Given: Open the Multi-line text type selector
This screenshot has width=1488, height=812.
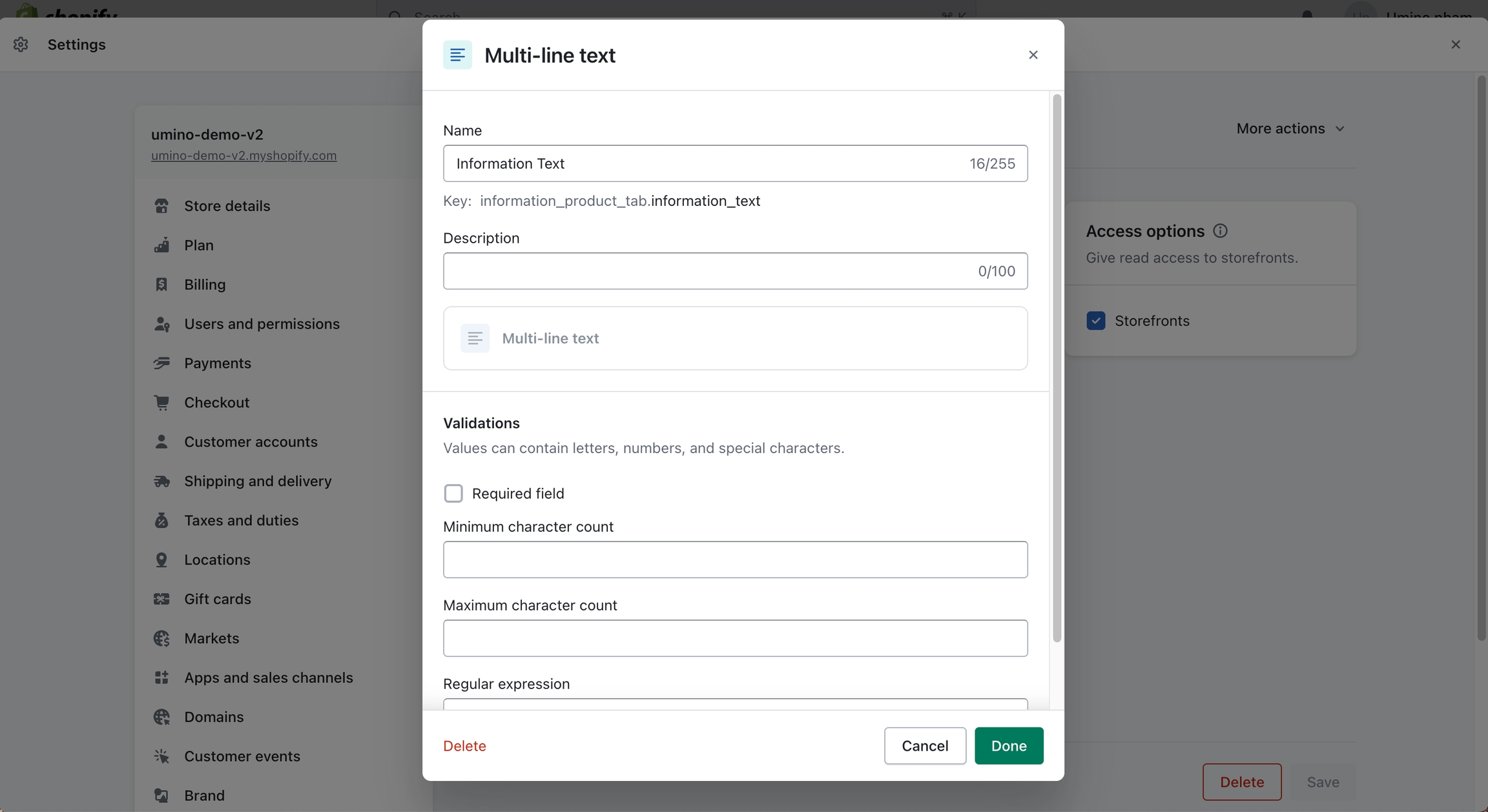Looking at the screenshot, I should pyautogui.click(x=735, y=338).
